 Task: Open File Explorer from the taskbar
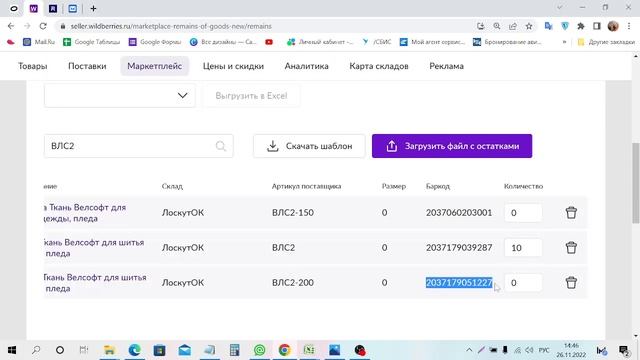(x=109, y=350)
